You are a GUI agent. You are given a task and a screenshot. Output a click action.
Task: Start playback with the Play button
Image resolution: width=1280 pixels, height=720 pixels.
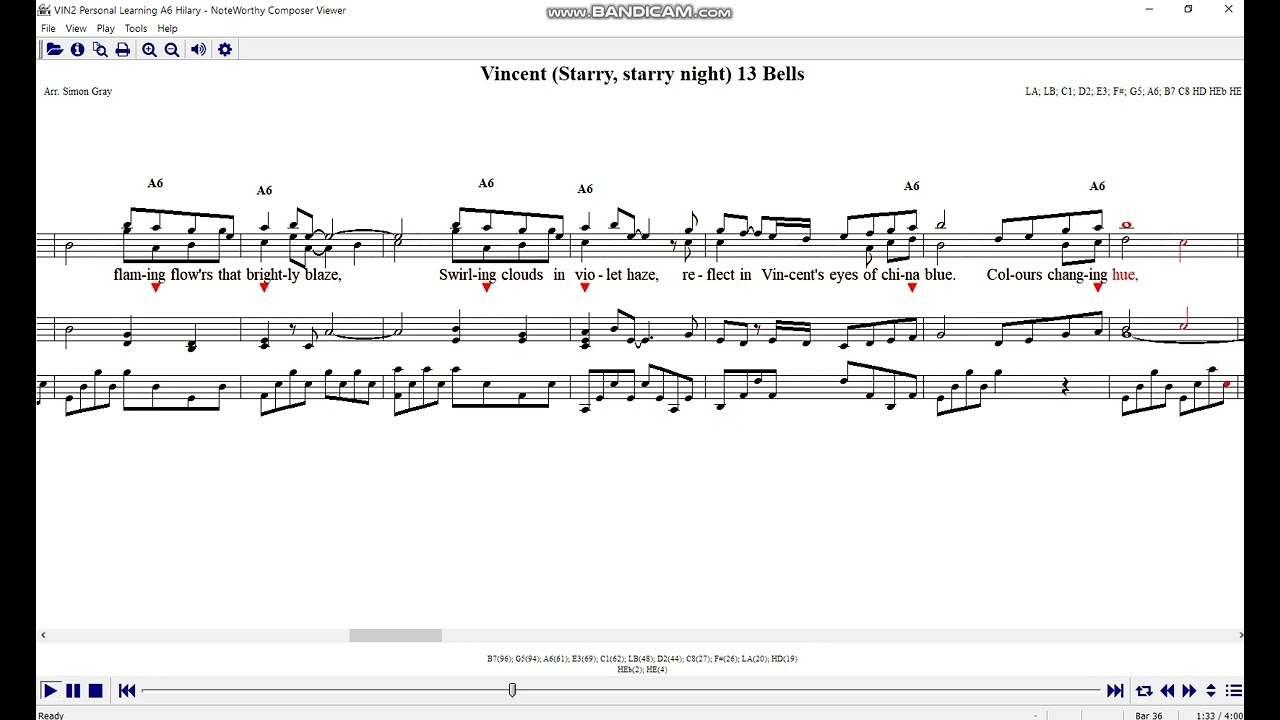50,691
